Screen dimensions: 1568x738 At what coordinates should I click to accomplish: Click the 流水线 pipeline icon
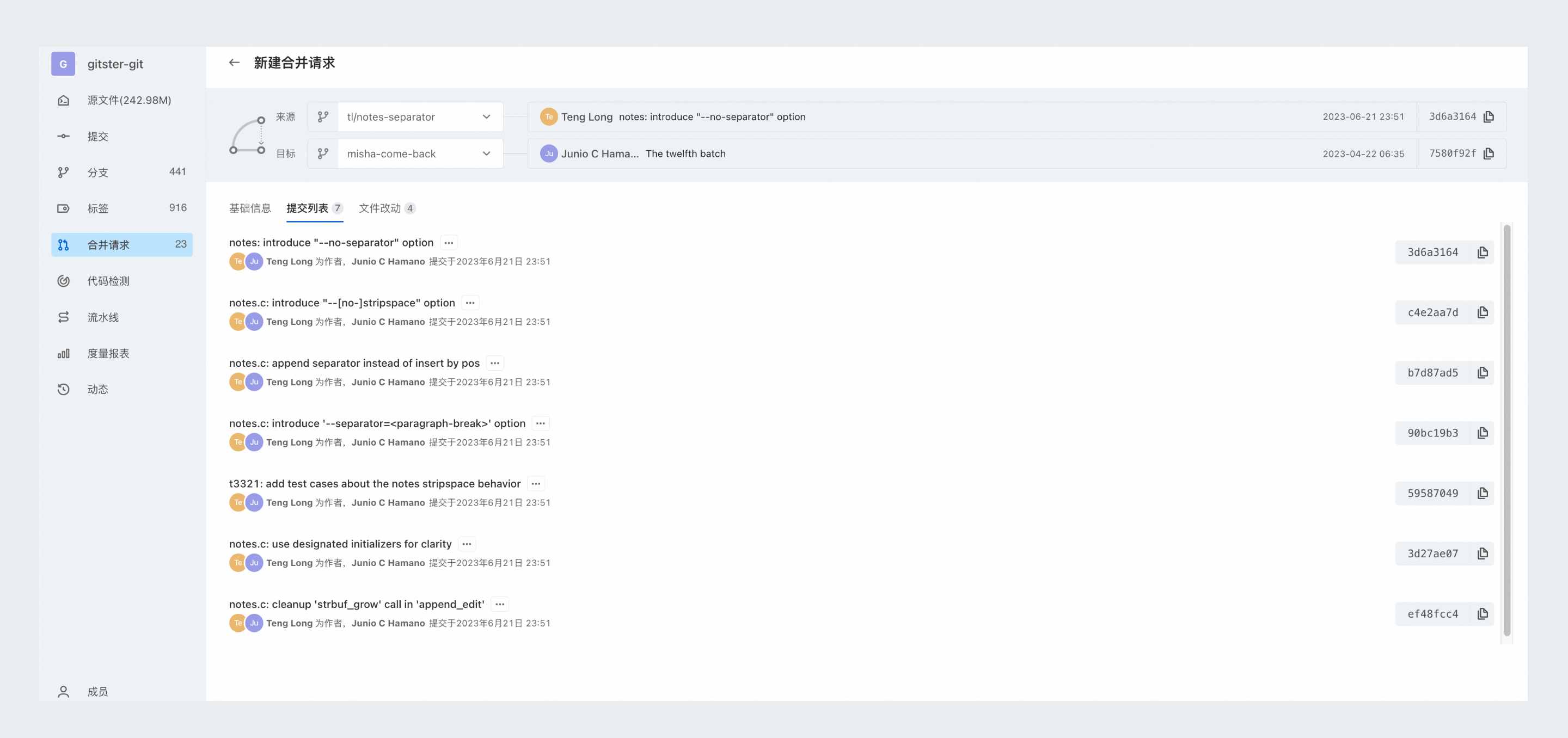(x=63, y=317)
